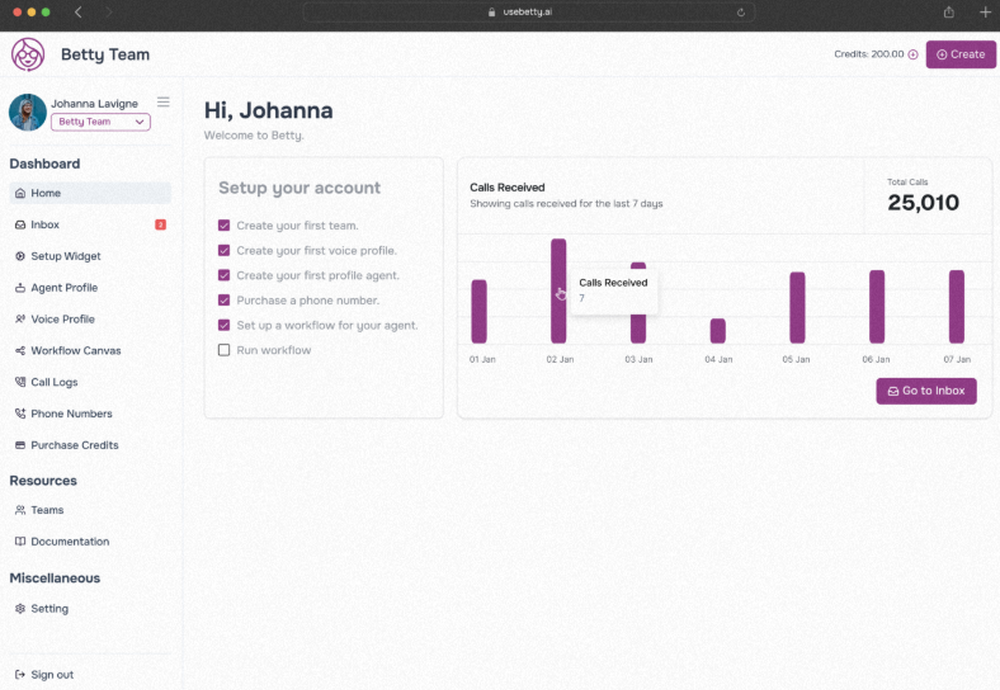Click the 'Hi, Johanna' heading
1000x690 pixels.
pos(268,111)
